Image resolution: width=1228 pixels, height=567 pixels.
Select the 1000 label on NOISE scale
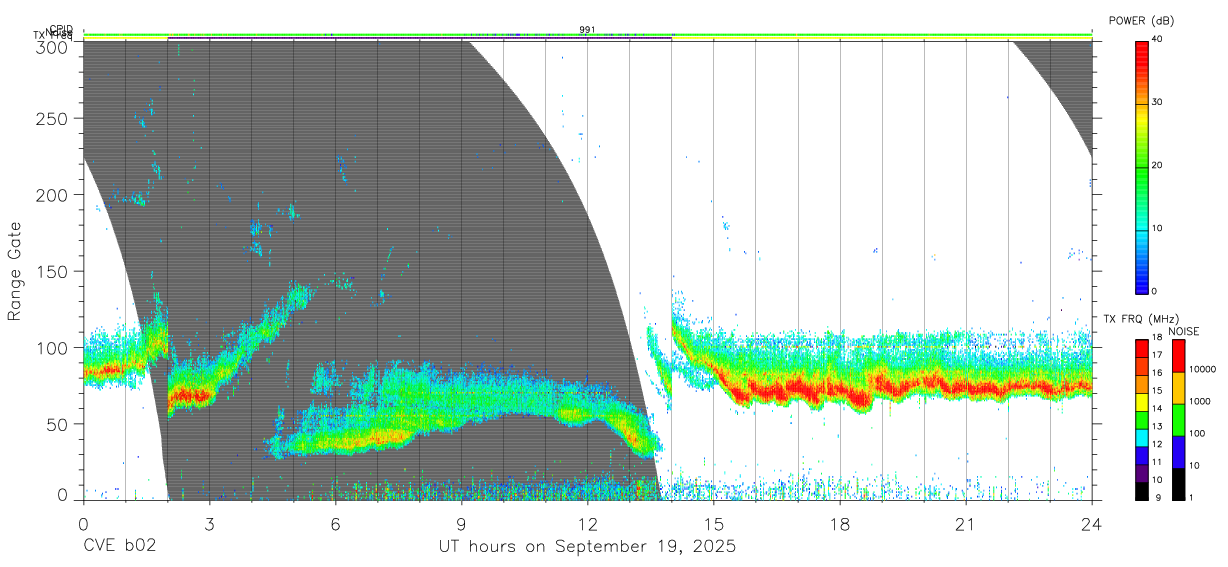1199,401
